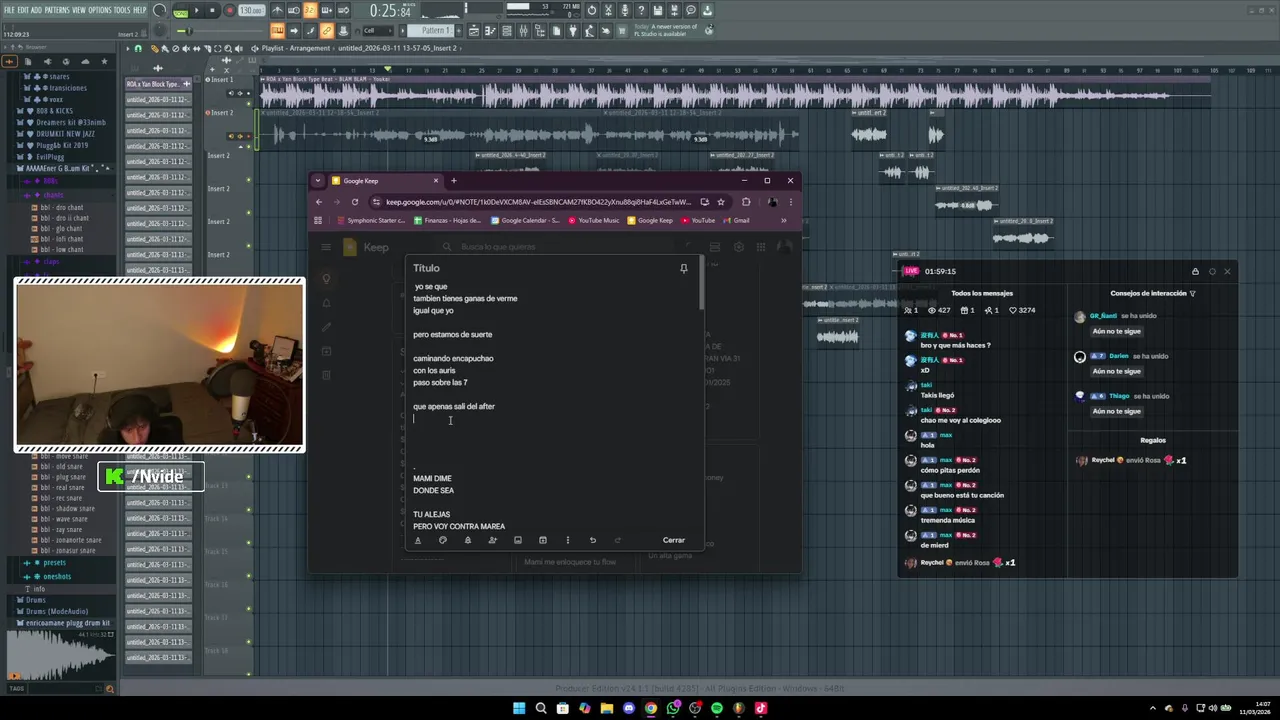Open the FILE menu in FL Studio
The width and height of the screenshot is (1280, 720).
9,10
